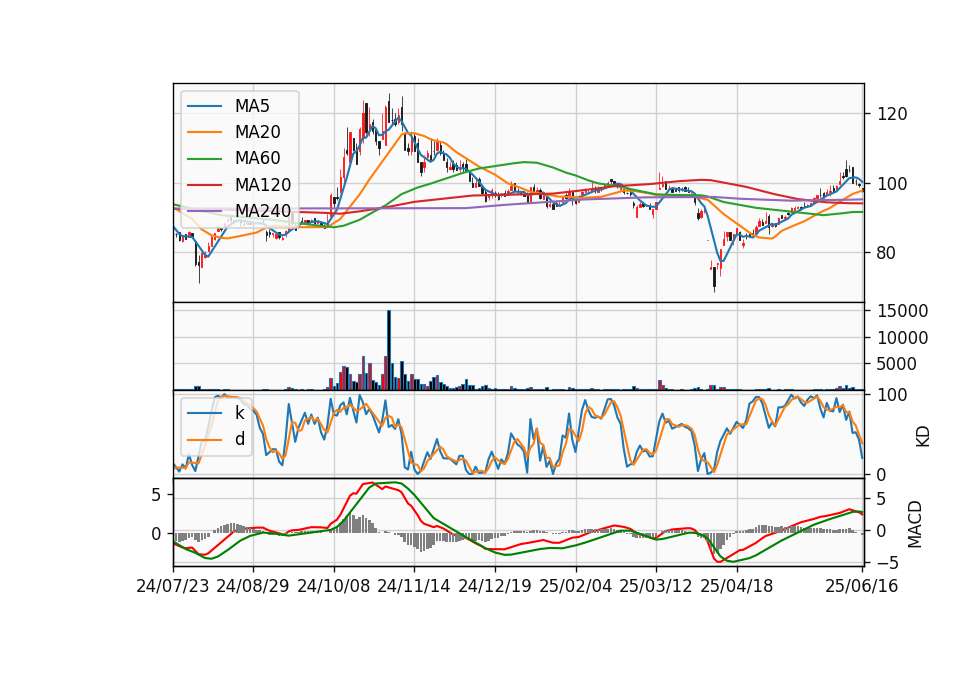The height and width of the screenshot is (690, 960).
Task: Click the 120 price axis tick label
Action: pos(892,114)
